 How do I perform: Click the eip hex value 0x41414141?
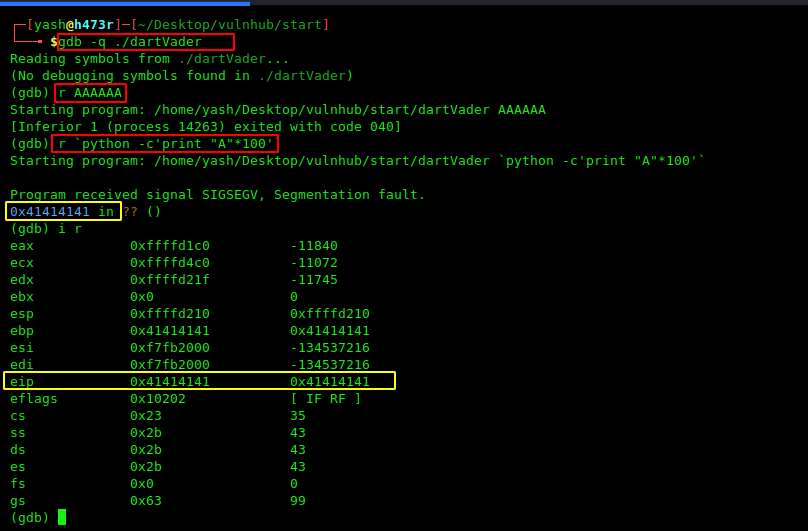pos(170,382)
